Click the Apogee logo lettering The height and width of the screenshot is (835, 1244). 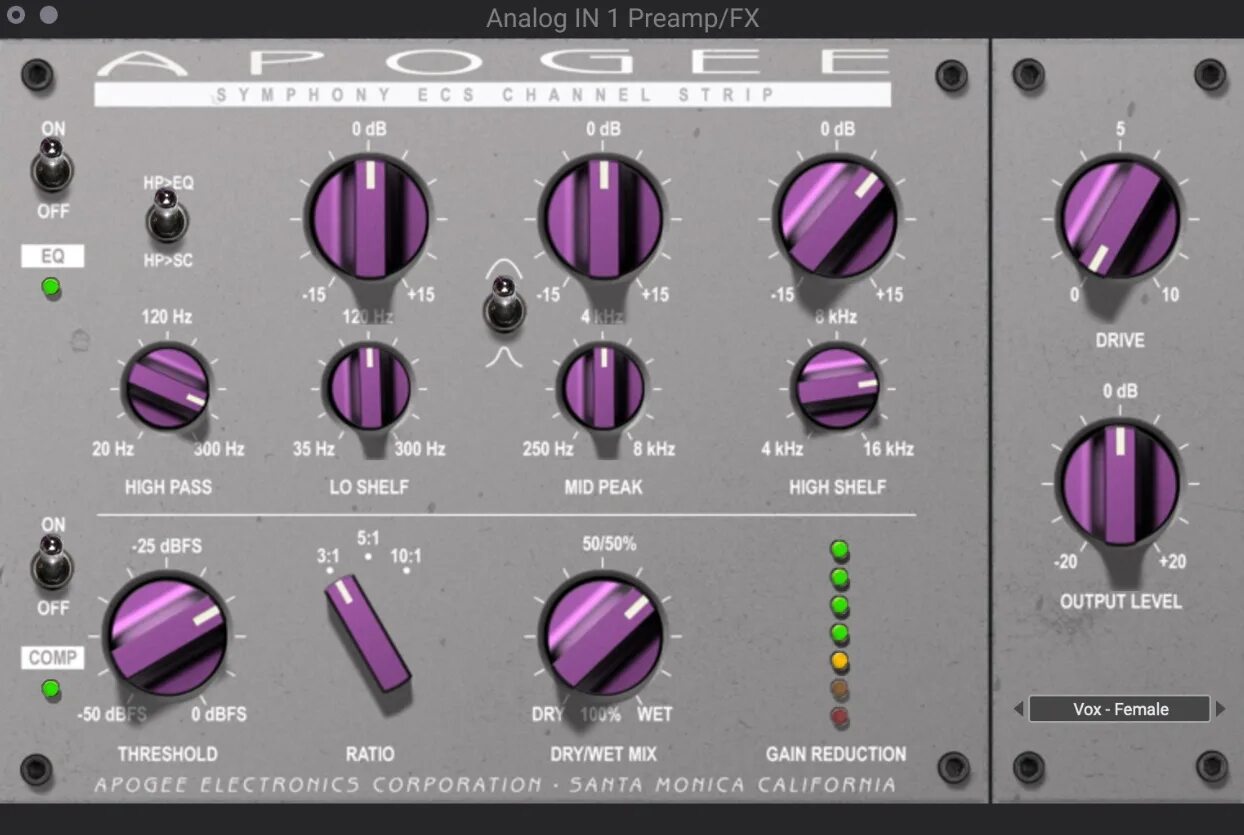click(493, 62)
